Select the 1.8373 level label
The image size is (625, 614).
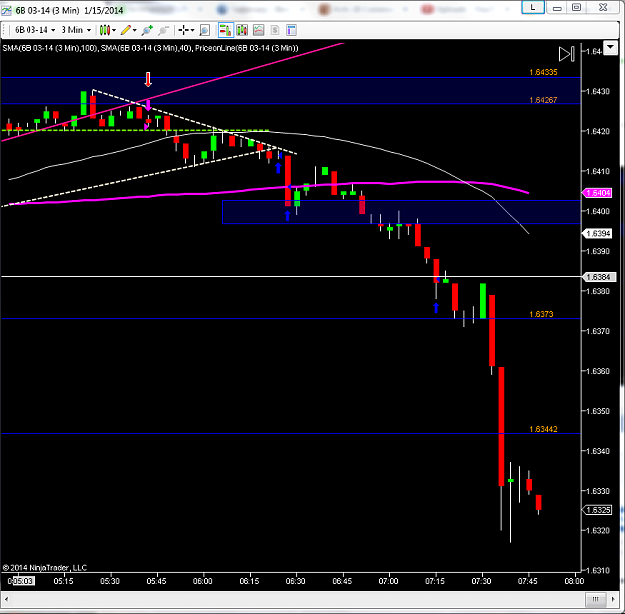[541, 314]
